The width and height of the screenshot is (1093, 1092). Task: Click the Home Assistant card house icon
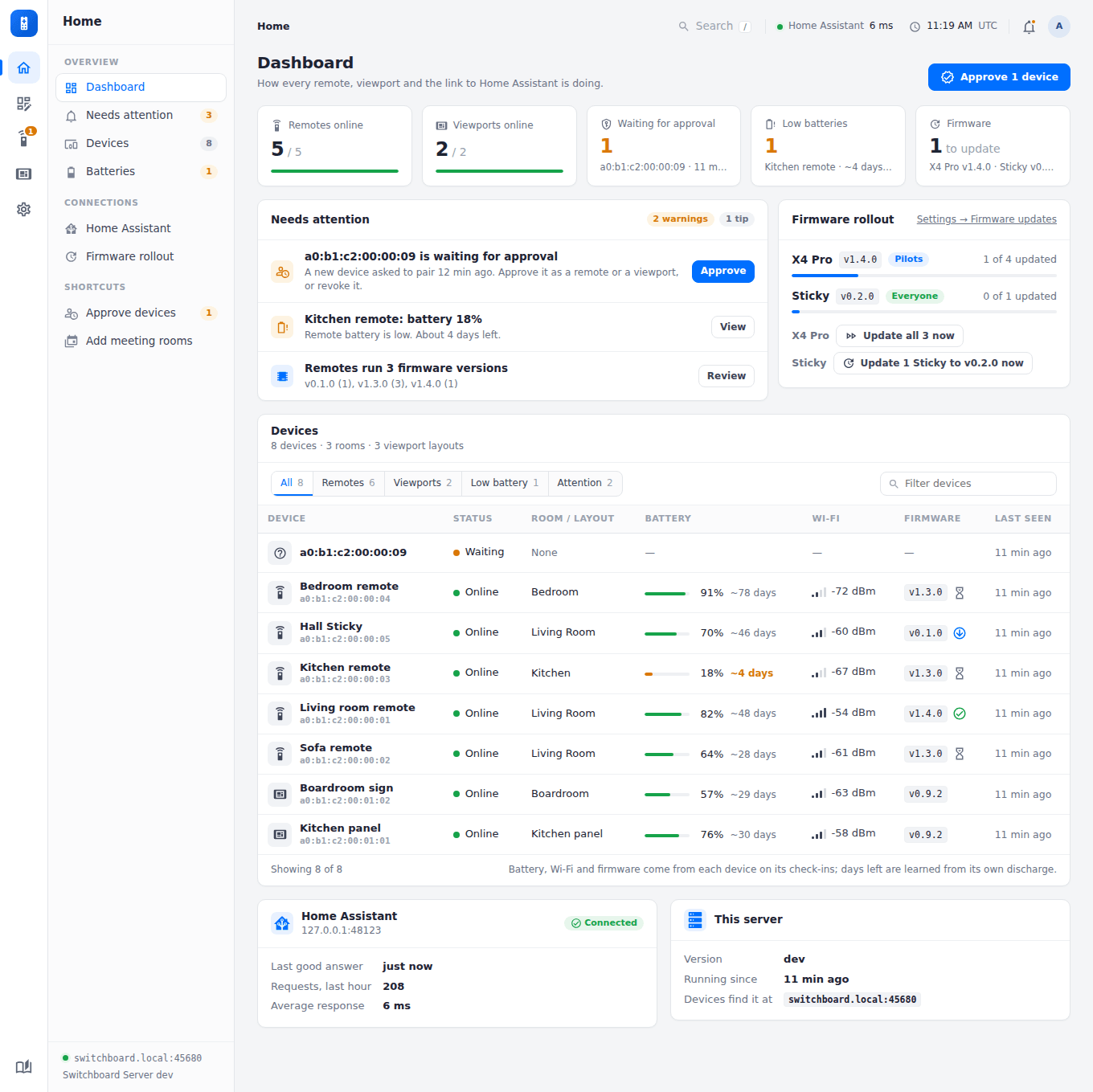coord(282,923)
